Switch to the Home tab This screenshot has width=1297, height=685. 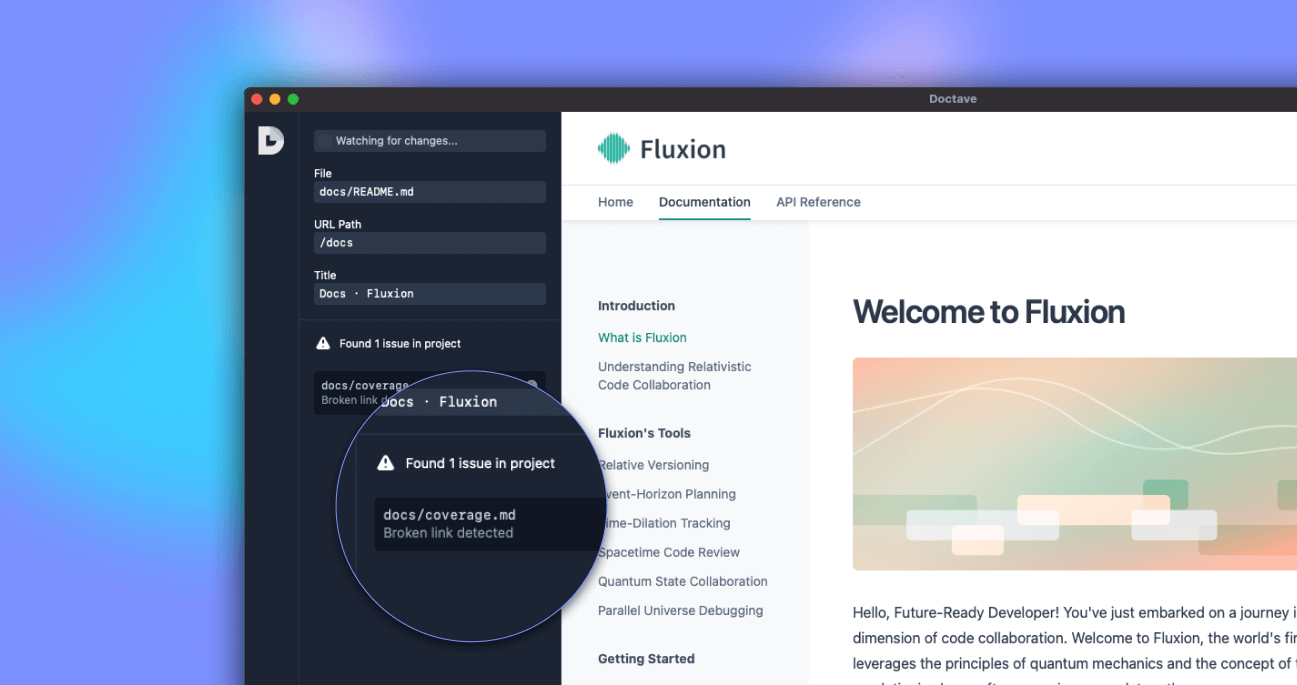[615, 202]
